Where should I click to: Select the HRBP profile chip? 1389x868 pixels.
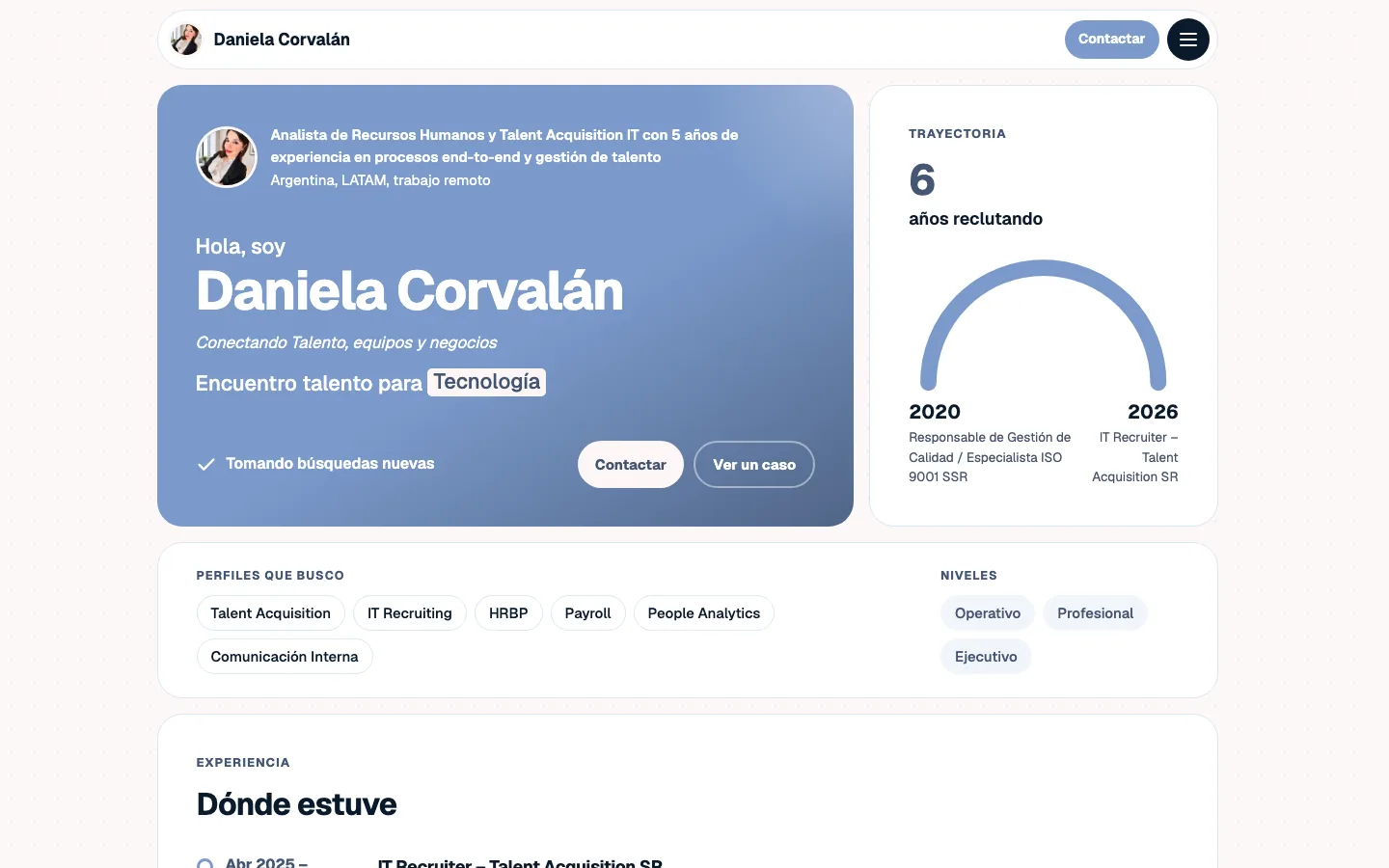[508, 613]
